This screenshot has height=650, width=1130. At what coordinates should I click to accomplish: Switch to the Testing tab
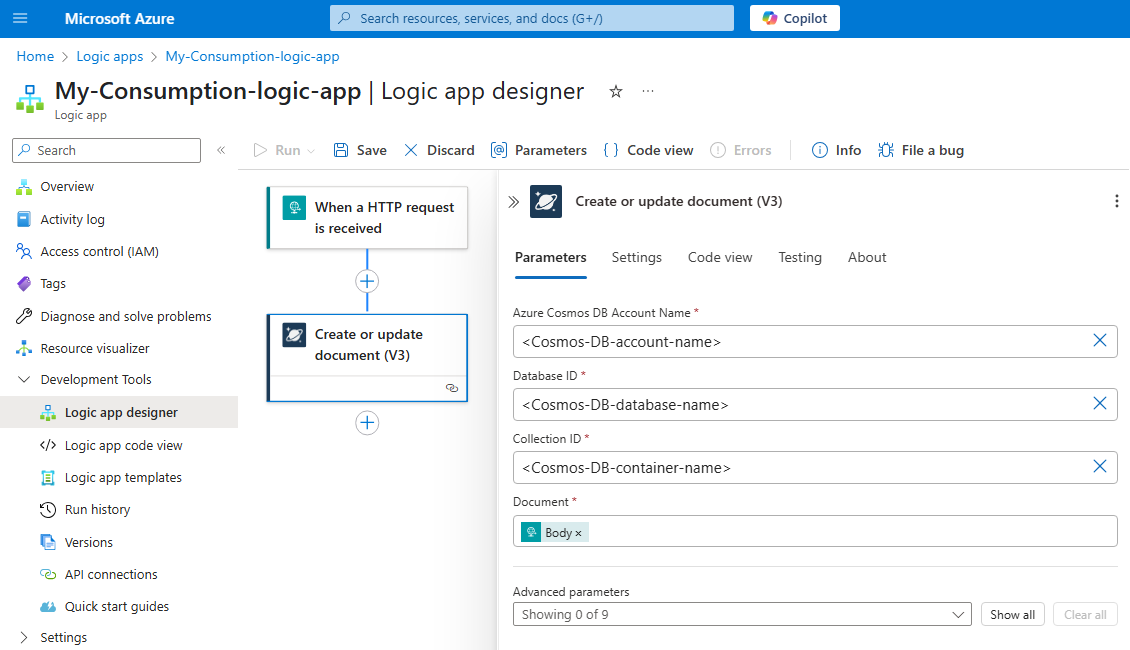[x=799, y=258]
